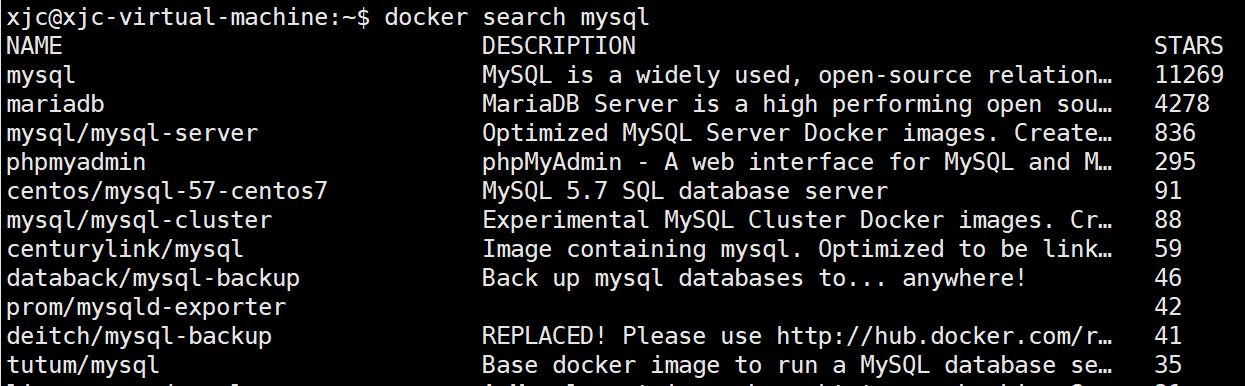Image resolution: width=1245 pixels, height=386 pixels.
Task: Select mysql/mysql-cluster row name
Action: 139,220
